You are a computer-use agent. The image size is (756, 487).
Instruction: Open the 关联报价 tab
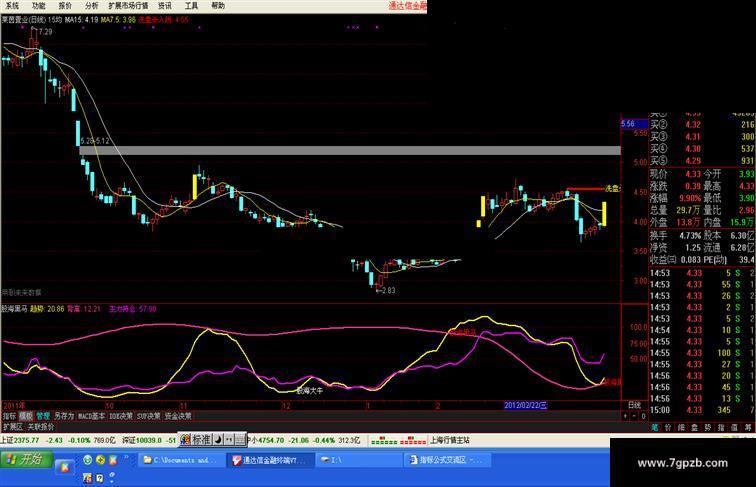[x=41, y=427]
